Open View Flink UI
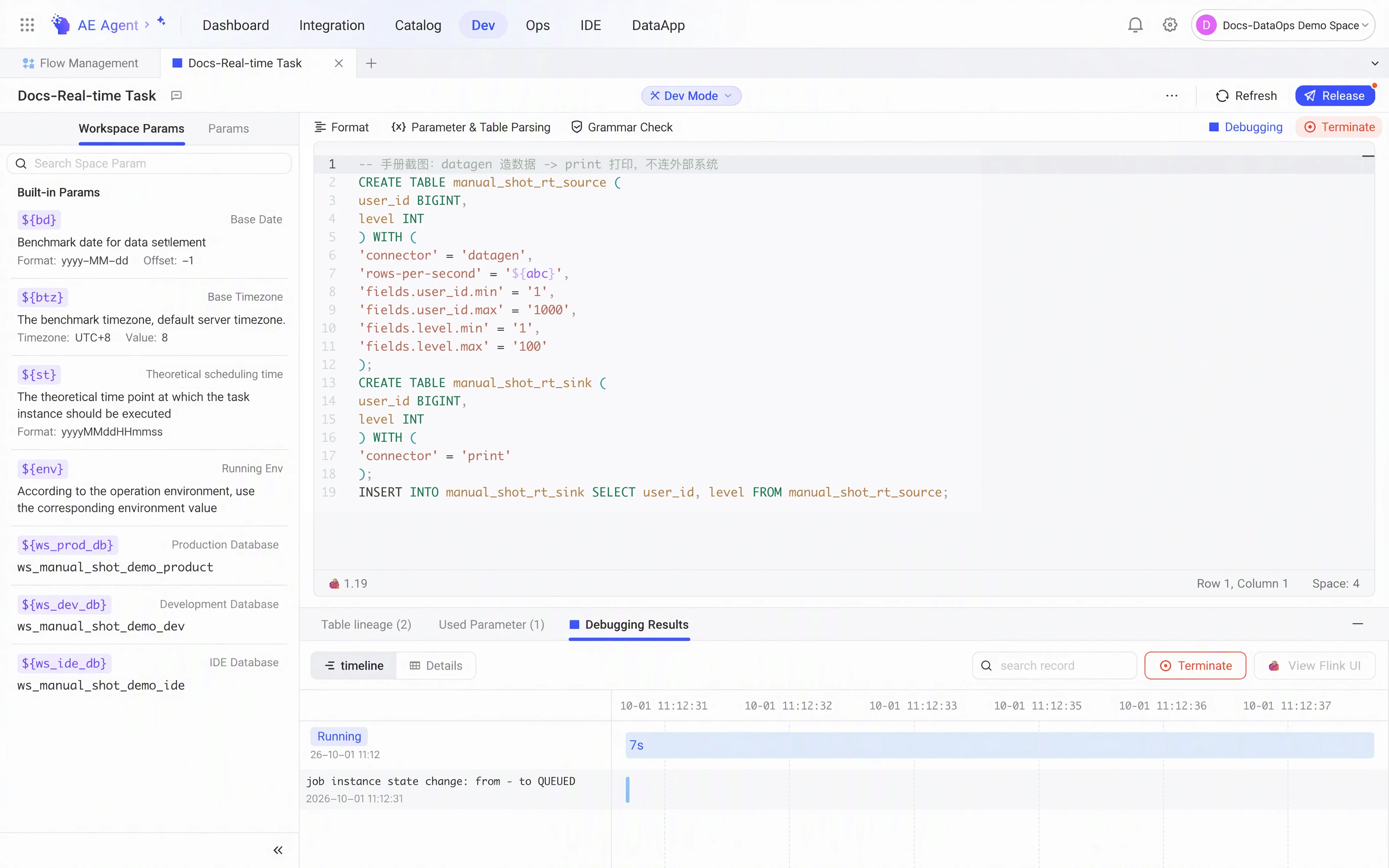 [1314, 665]
